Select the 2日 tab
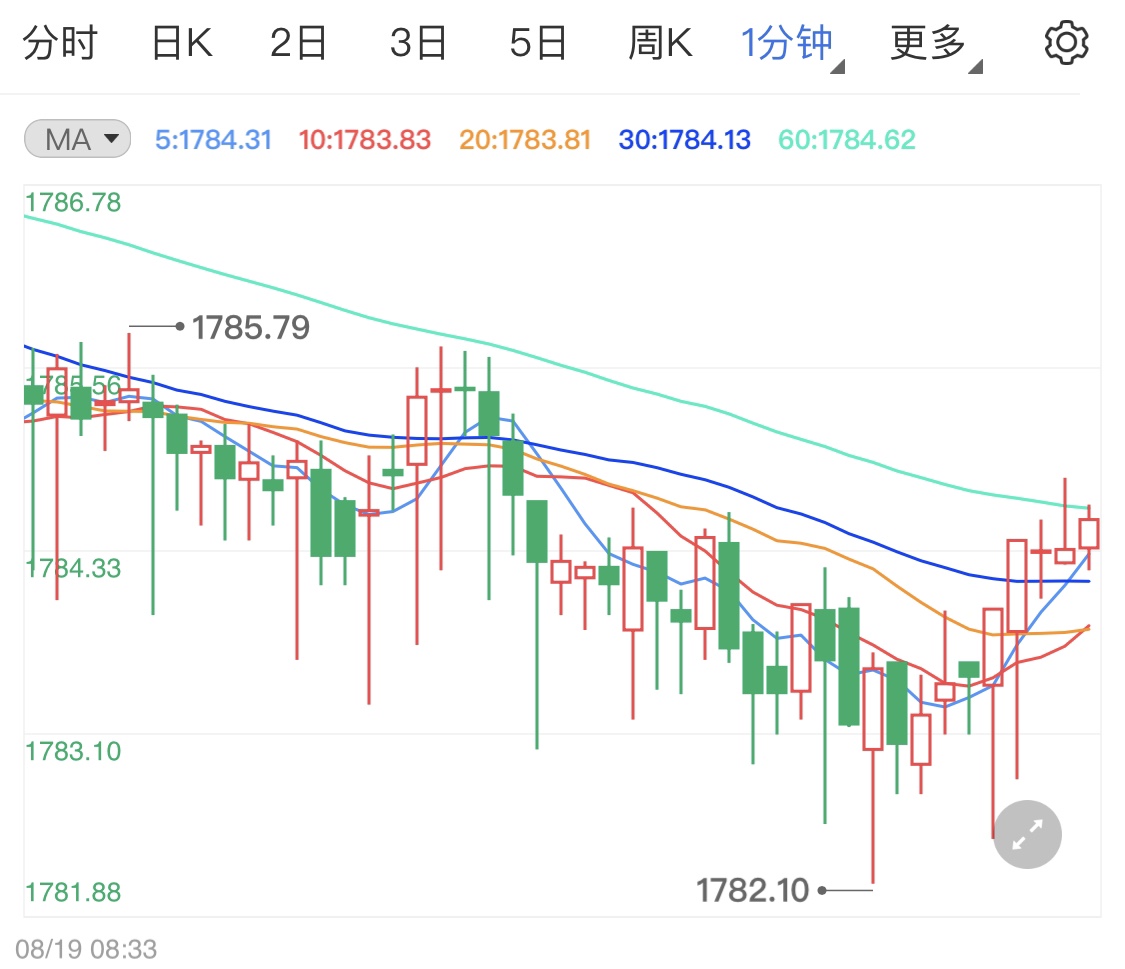The height and width of the screenshot is (969, 1125). [298, 42]
